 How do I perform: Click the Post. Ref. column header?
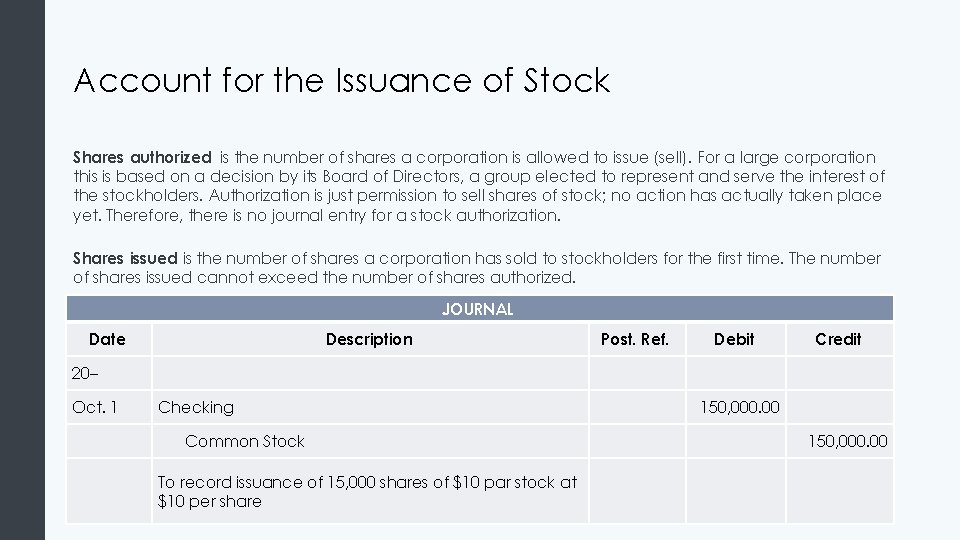coord(635,339)
